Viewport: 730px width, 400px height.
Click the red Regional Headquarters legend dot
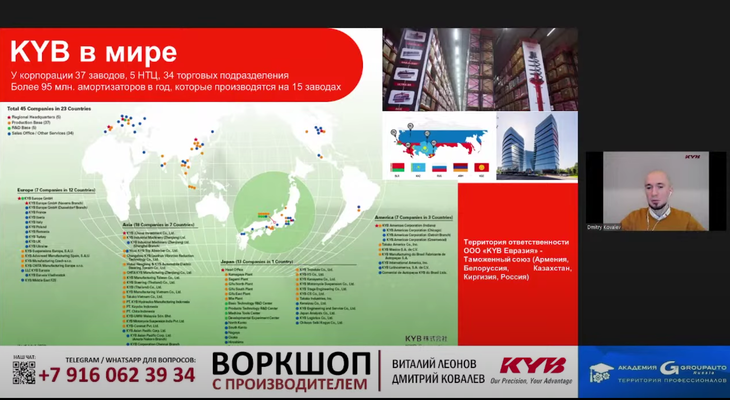[9, 117]
